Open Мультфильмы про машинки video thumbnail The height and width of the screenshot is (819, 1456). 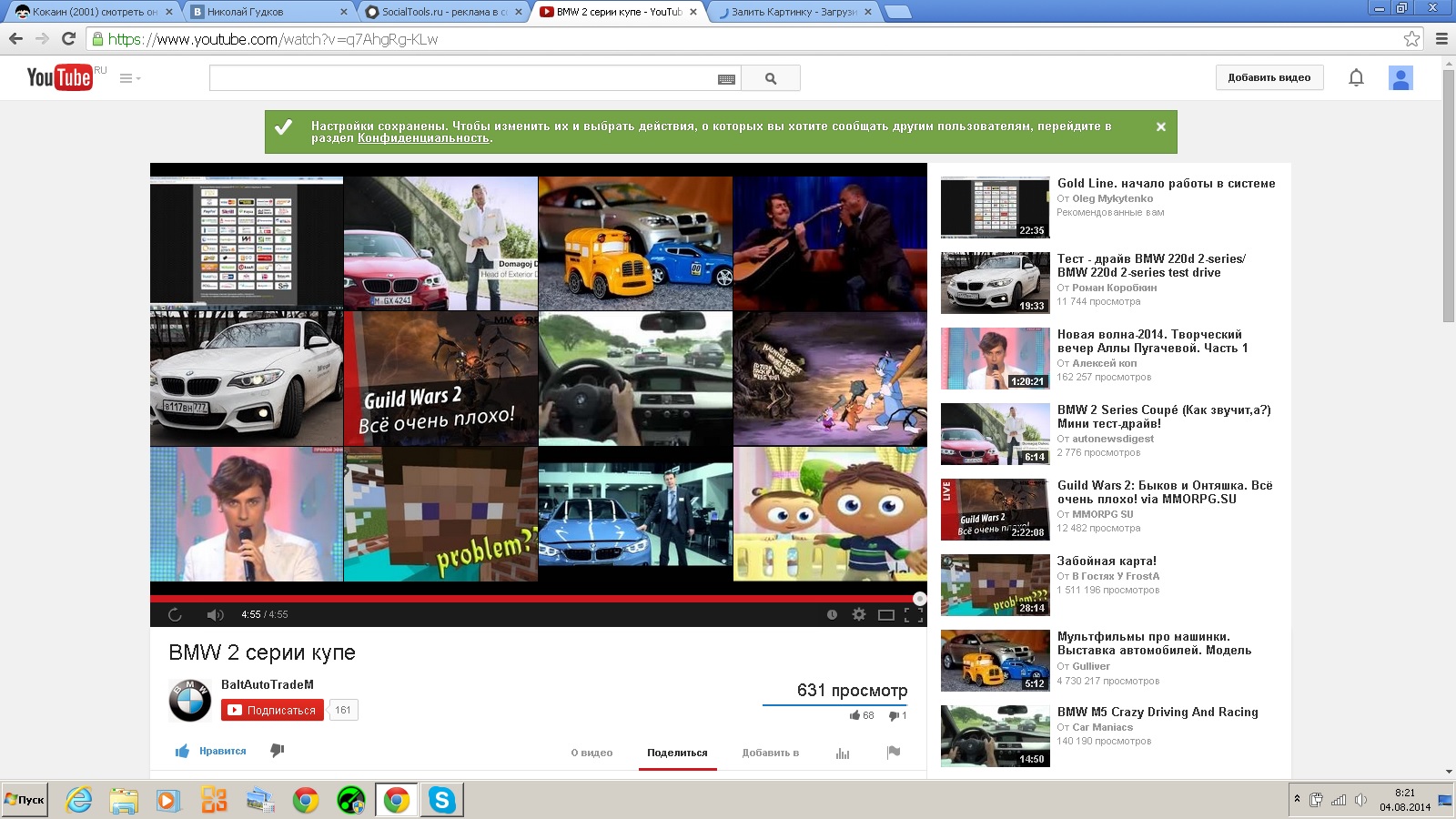(x=995, y=661)
